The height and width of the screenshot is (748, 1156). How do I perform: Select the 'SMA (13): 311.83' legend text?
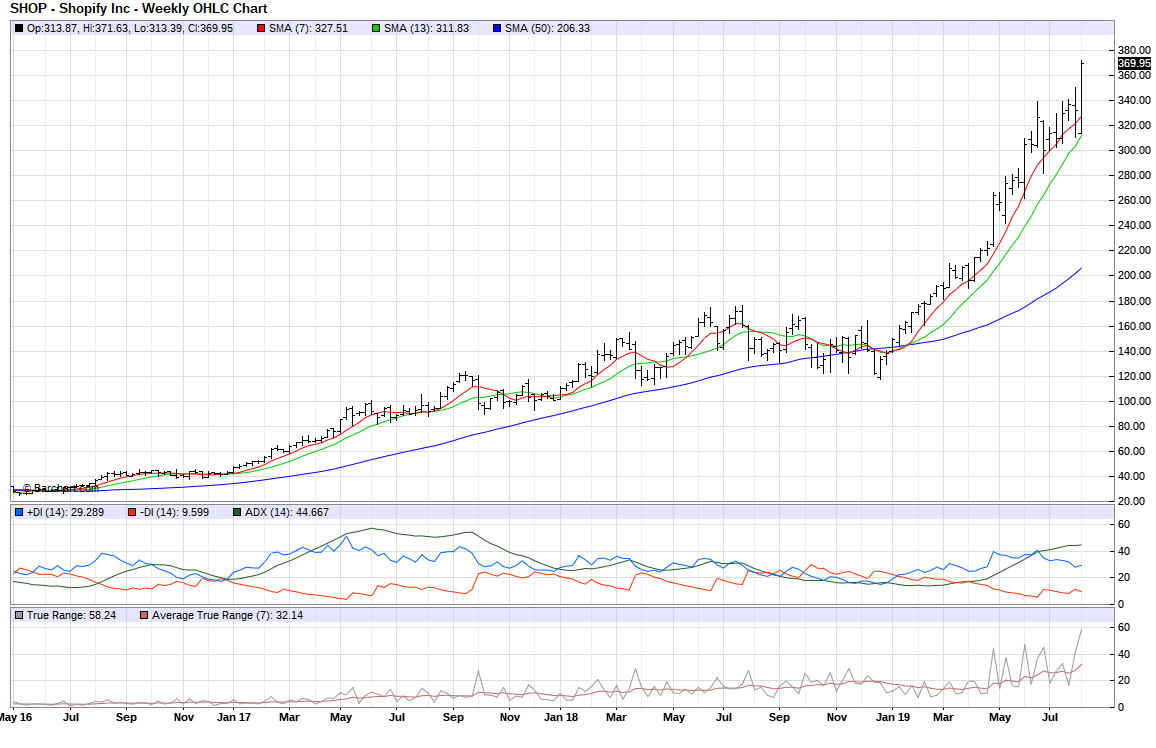[426, 29]
